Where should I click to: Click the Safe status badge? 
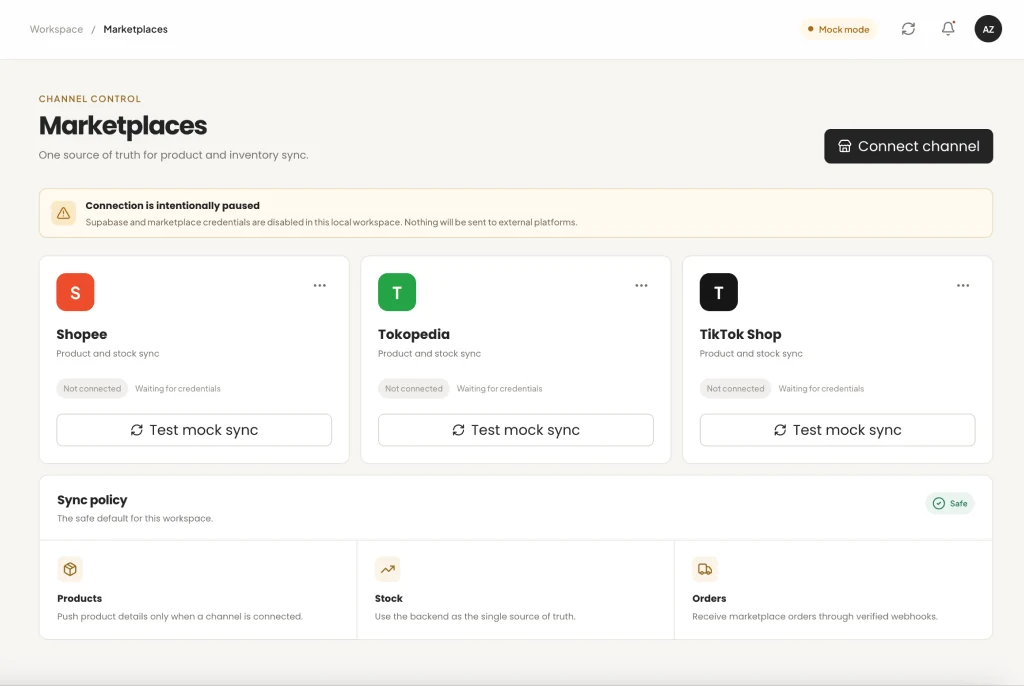[x=950, y=503]
